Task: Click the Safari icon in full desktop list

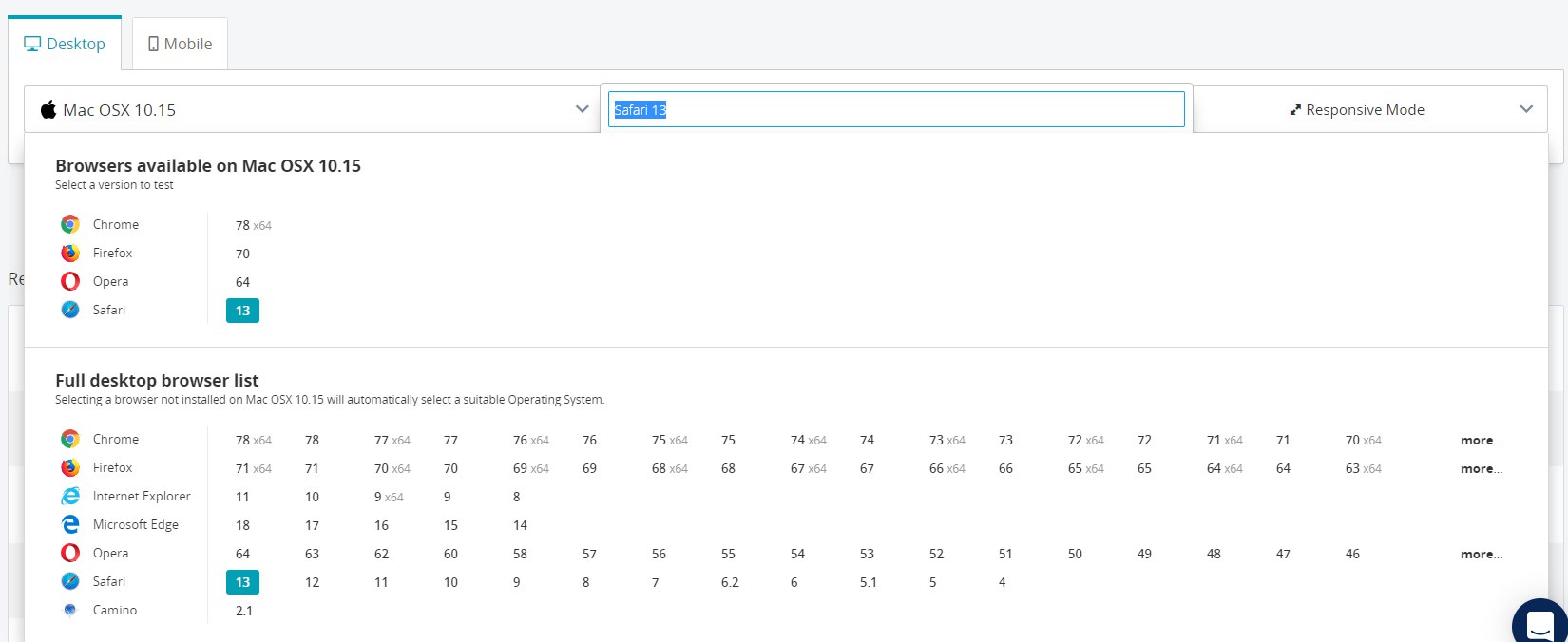Action: pyautogui.click(x=70, y=581)
